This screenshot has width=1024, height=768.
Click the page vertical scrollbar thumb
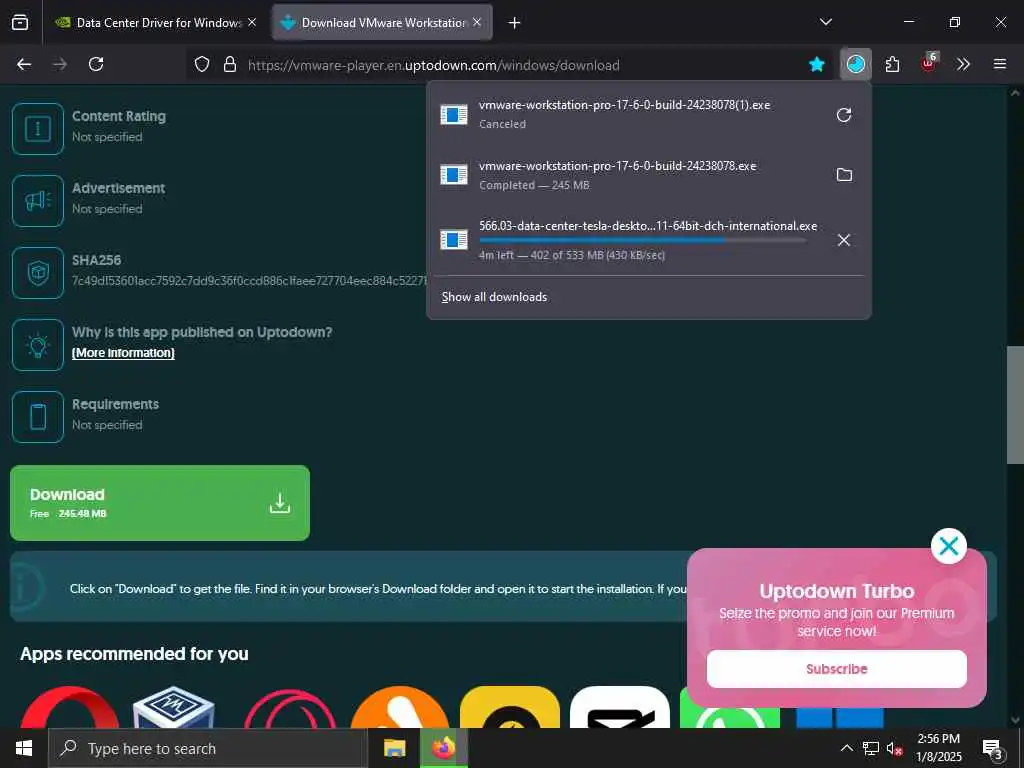click(x=1014, y=405)
